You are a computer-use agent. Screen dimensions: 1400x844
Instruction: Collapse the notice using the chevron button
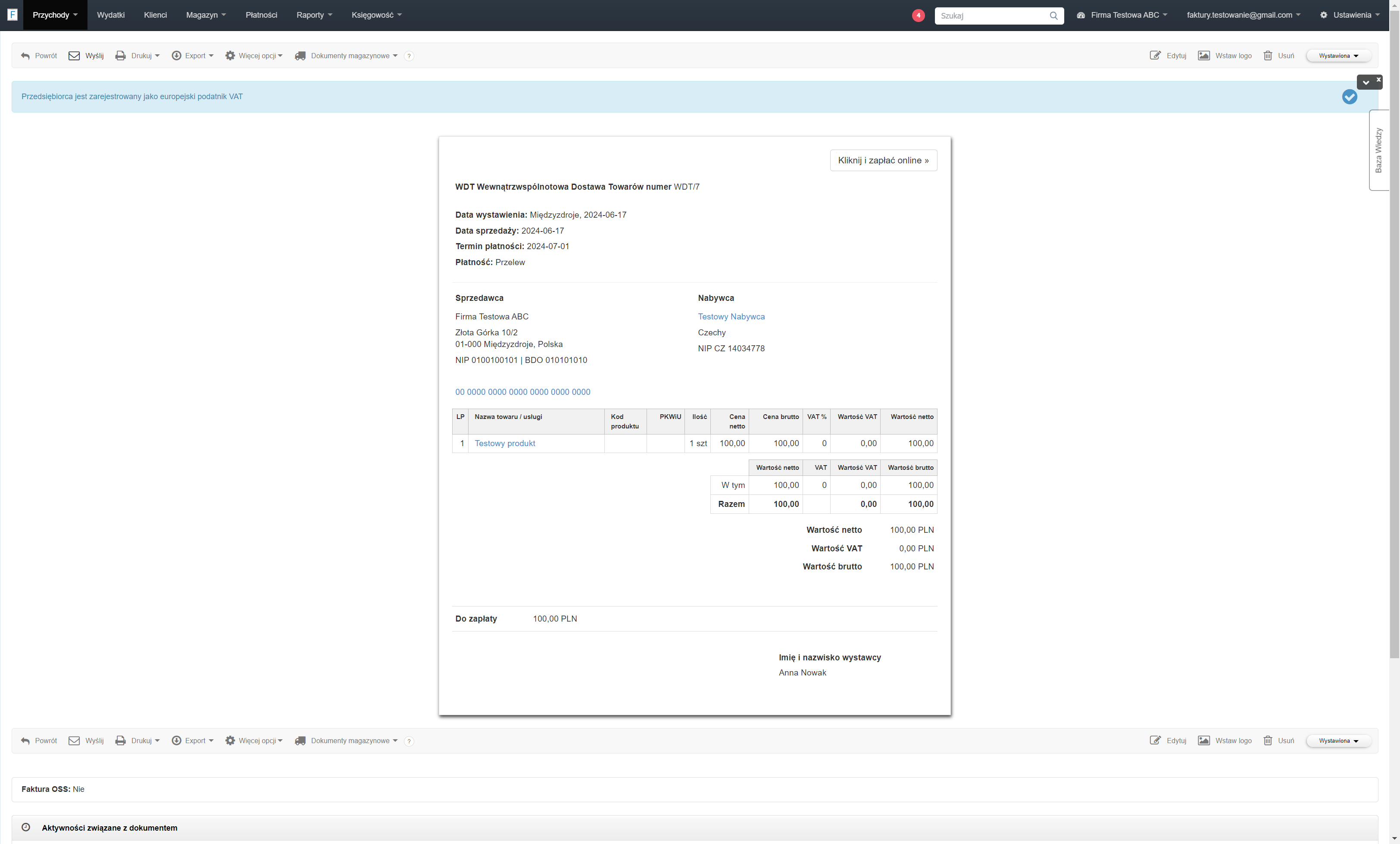pyautogui.click(x=1366, y=82)
